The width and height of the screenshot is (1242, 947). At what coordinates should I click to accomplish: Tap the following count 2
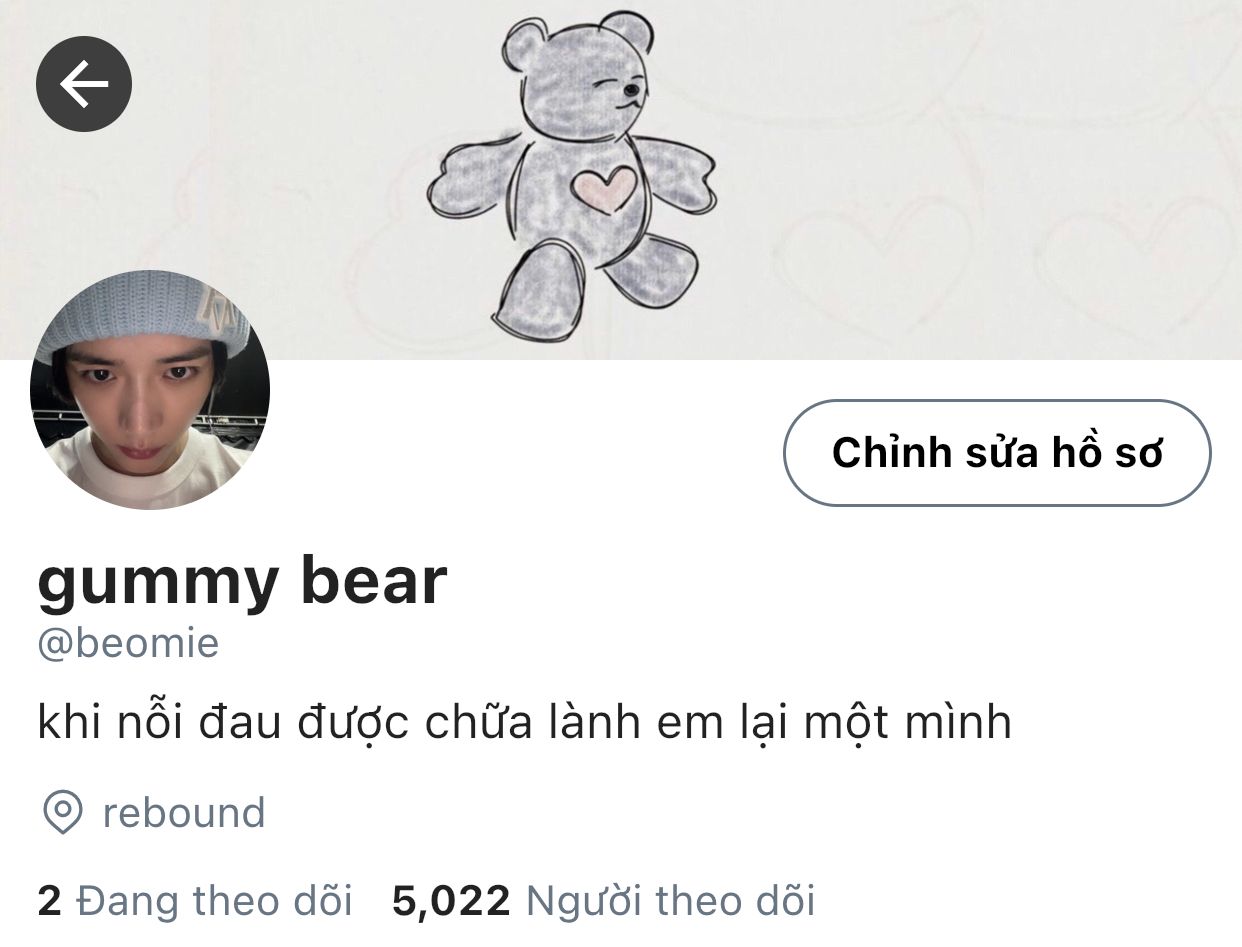pos(49,901)
